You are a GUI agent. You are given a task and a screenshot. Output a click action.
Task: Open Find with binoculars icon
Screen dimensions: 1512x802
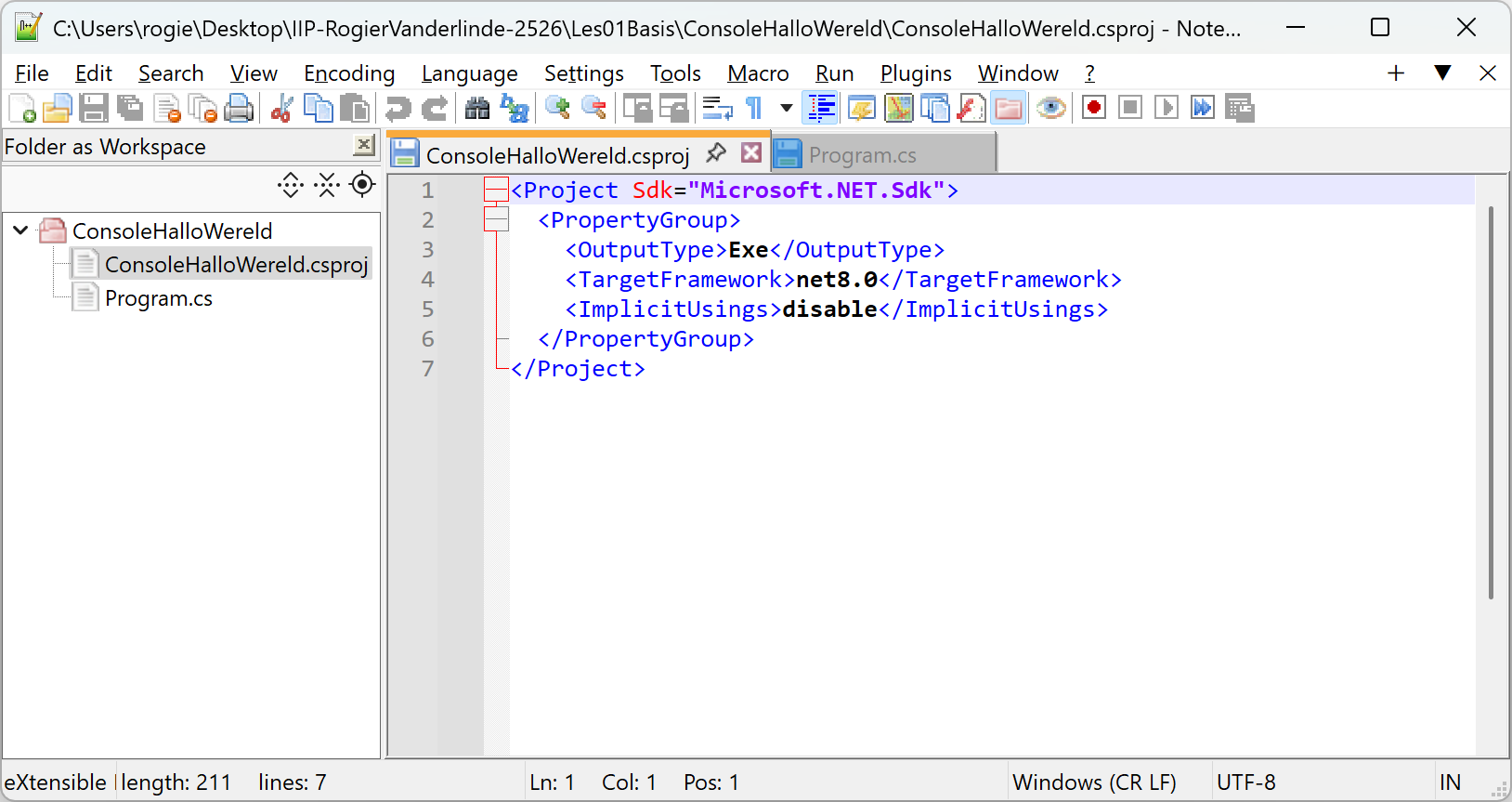[477, 109]
